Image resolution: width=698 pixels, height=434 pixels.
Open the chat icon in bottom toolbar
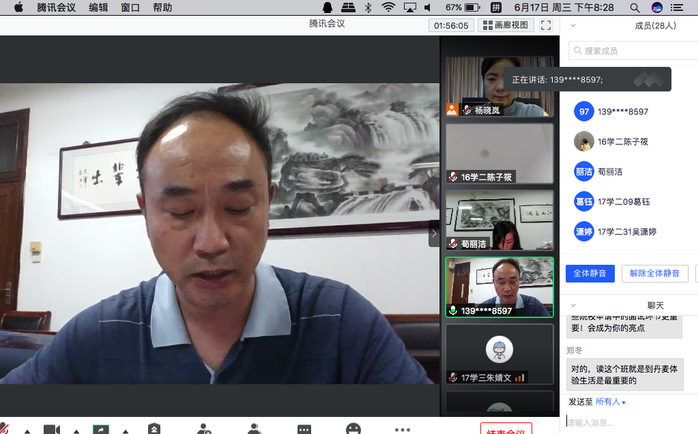[x=303, y=429]
